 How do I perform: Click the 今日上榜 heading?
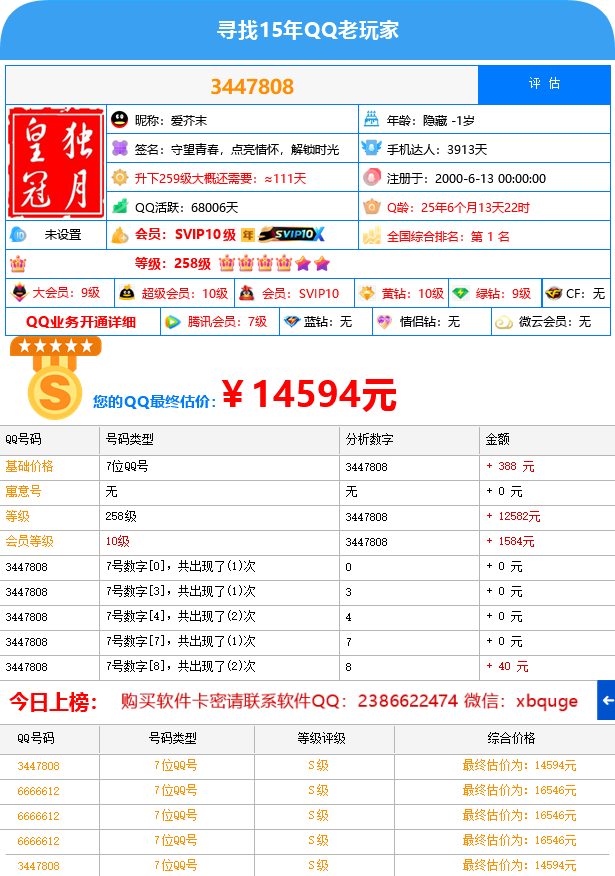click(54, 702)
